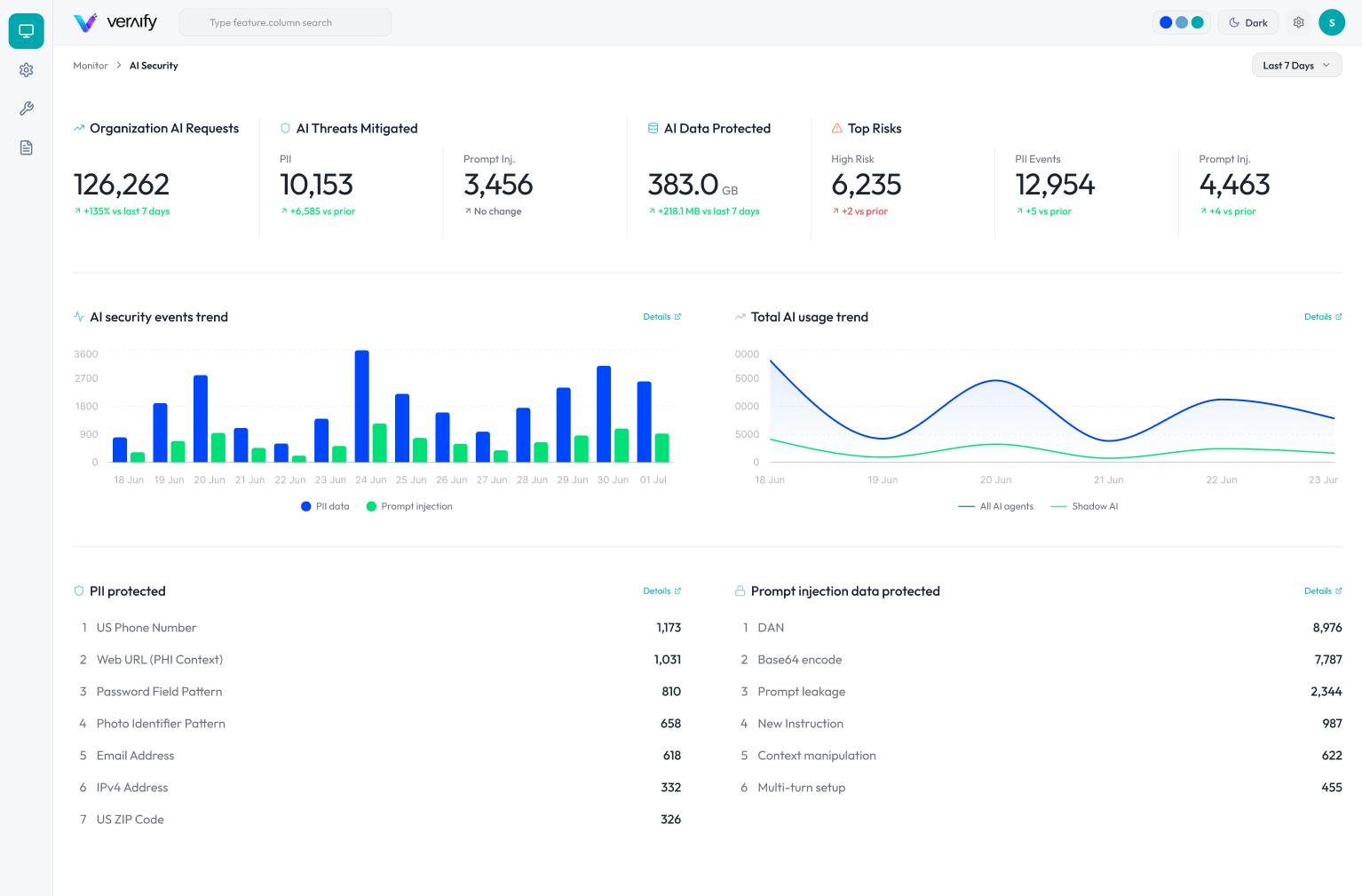The width and height of the screenshot is (1362, 896).
Task: Click the AI Data Protected database icon
Action: click(x=653, y=129)
